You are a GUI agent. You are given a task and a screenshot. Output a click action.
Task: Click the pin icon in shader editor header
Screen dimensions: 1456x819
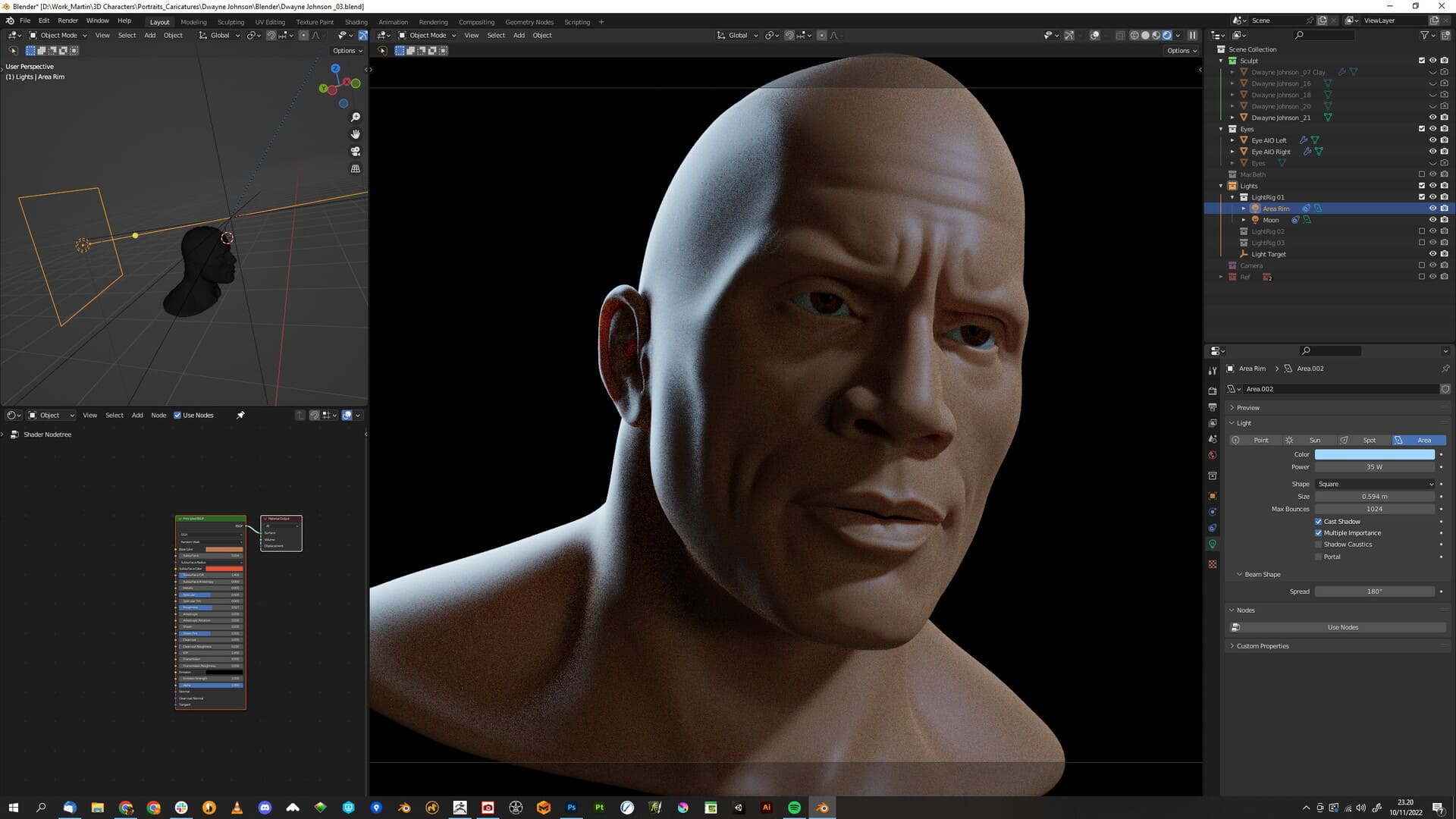(x=240, y=415)
